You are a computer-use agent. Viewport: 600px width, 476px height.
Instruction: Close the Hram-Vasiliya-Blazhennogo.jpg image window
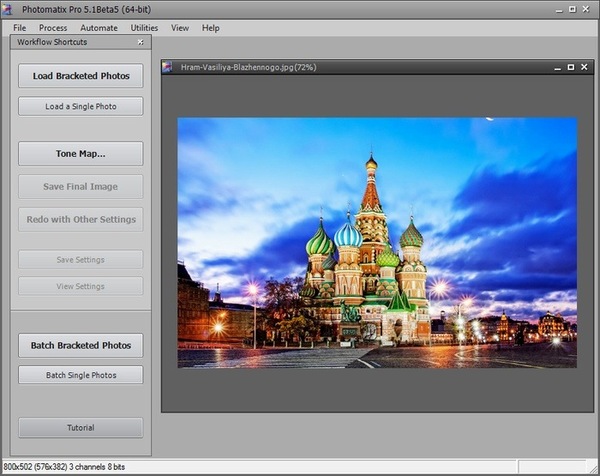point(586,67)
